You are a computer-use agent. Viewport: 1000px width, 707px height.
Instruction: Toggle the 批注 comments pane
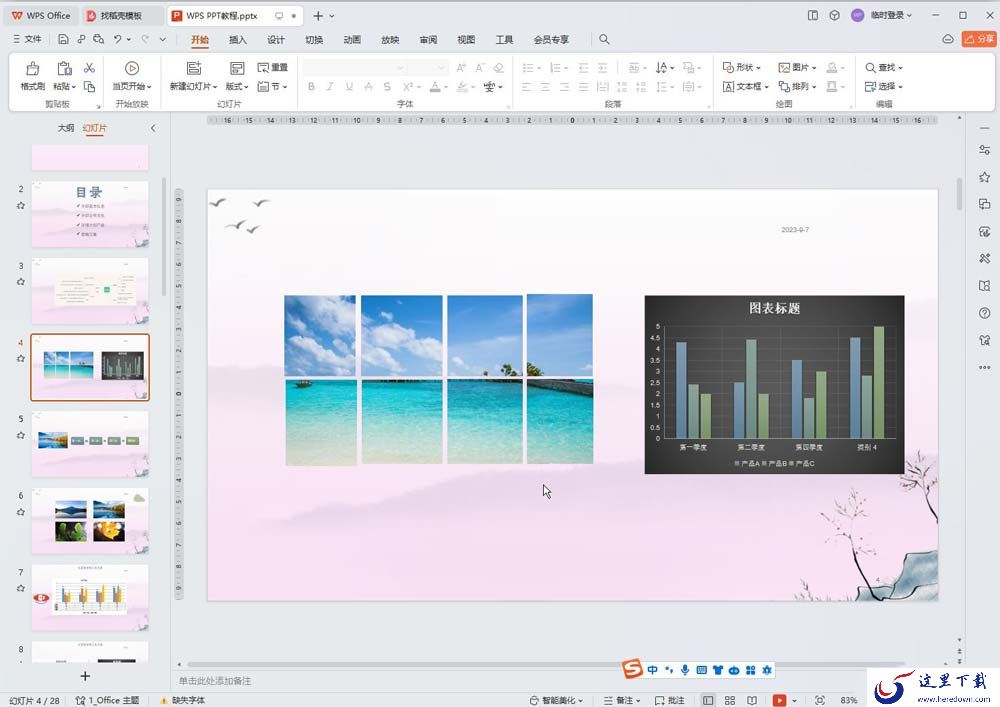tap(670, 700)
